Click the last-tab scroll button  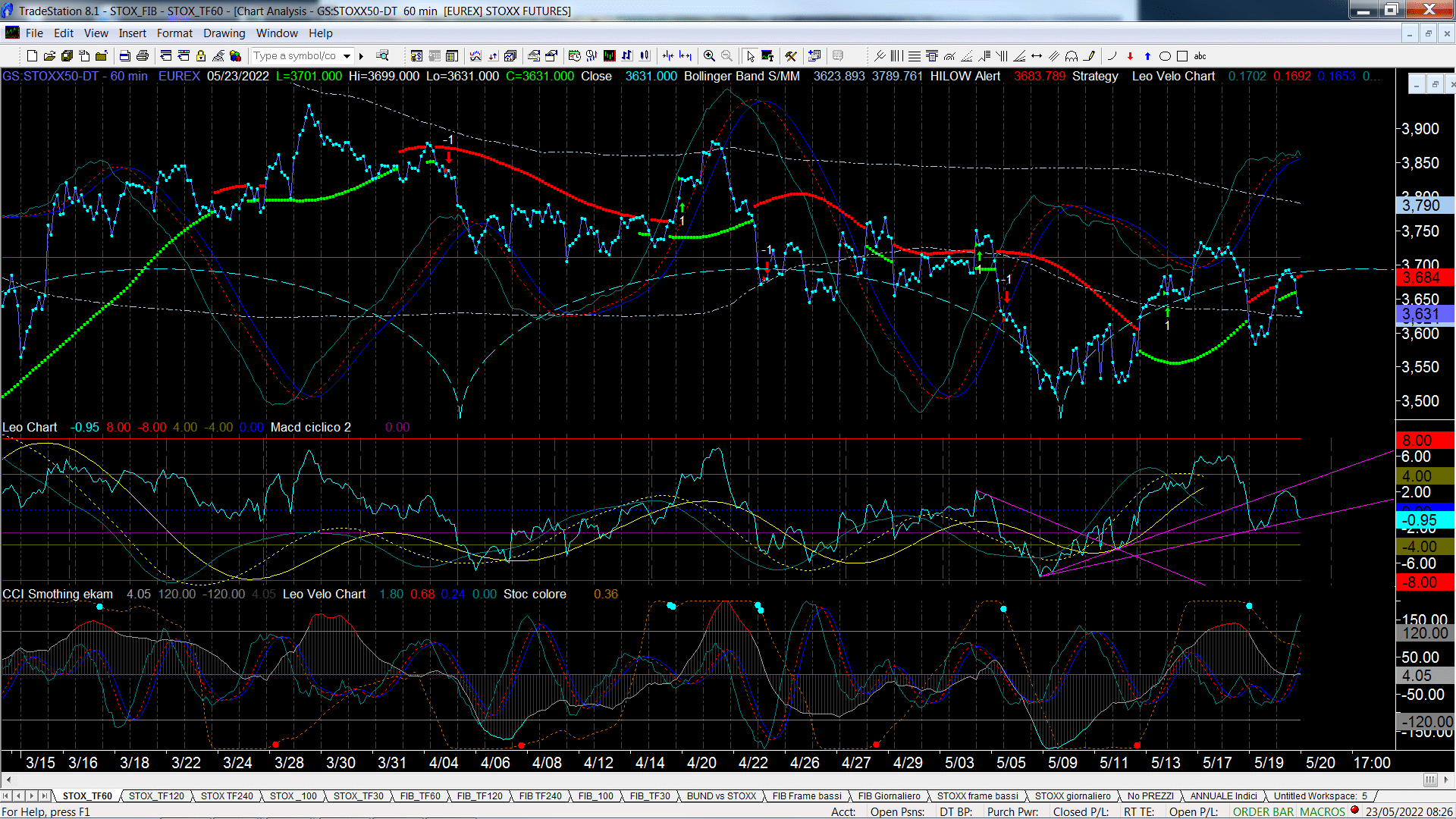(x=45, y=796)
